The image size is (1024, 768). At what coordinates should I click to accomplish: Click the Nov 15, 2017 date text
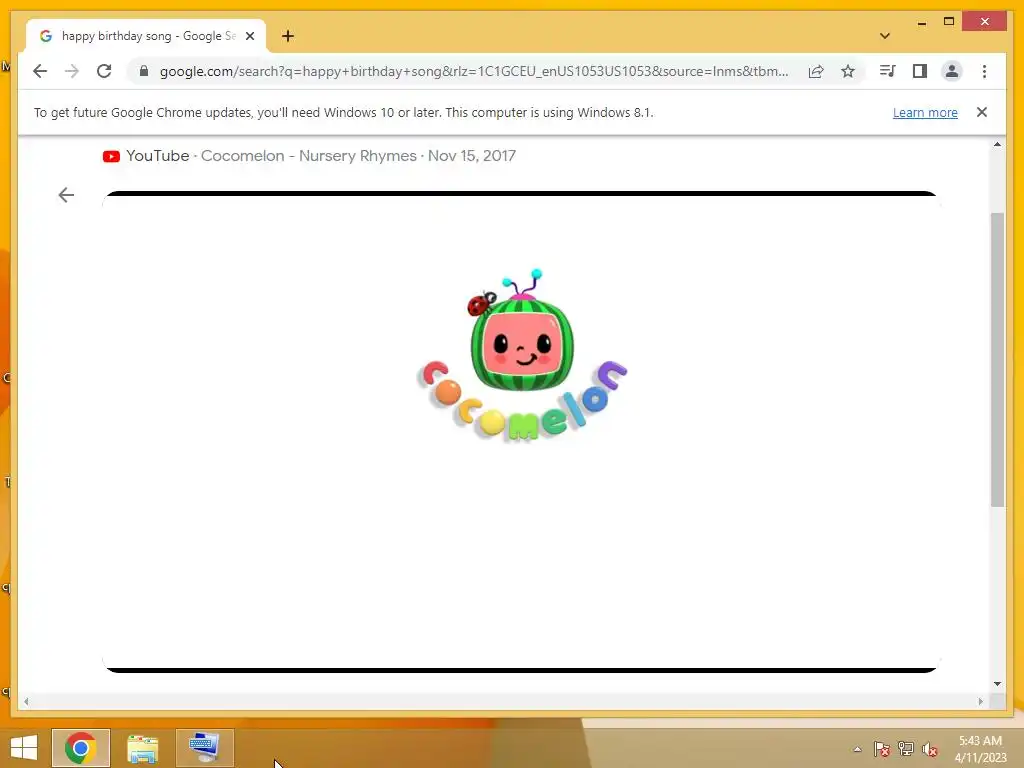tap(472, 155)
